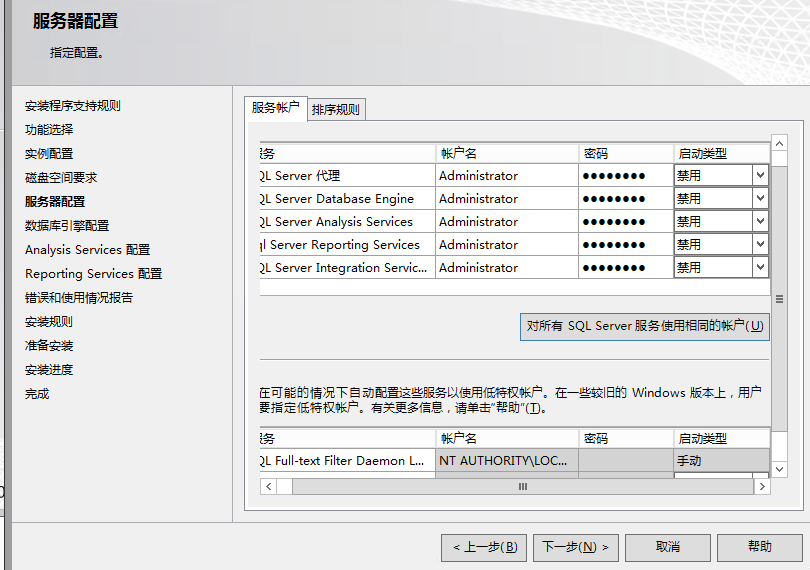The height and width of the screenshot is (570, 810).
Task: Select account name for Analysis Services row
Action: tap(507, 222)
